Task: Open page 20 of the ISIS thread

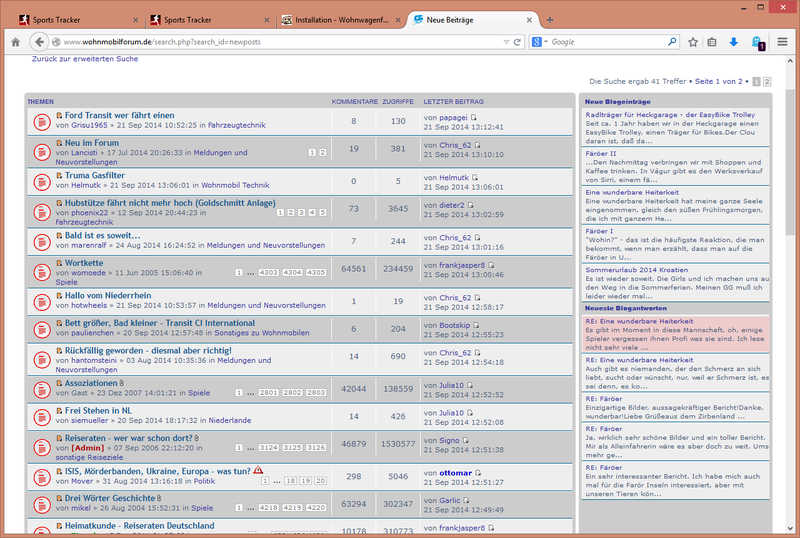Action: [x=320, y=481]
